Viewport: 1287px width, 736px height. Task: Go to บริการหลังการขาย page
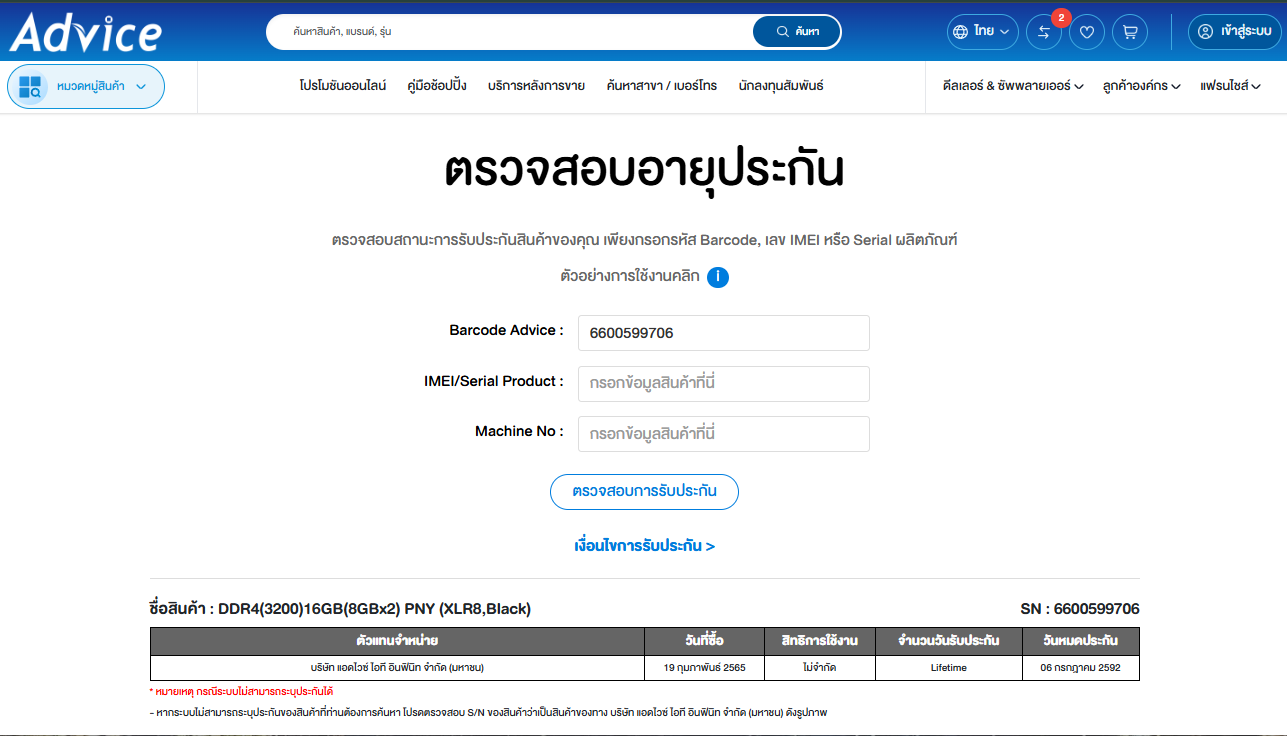click(536, 86)
